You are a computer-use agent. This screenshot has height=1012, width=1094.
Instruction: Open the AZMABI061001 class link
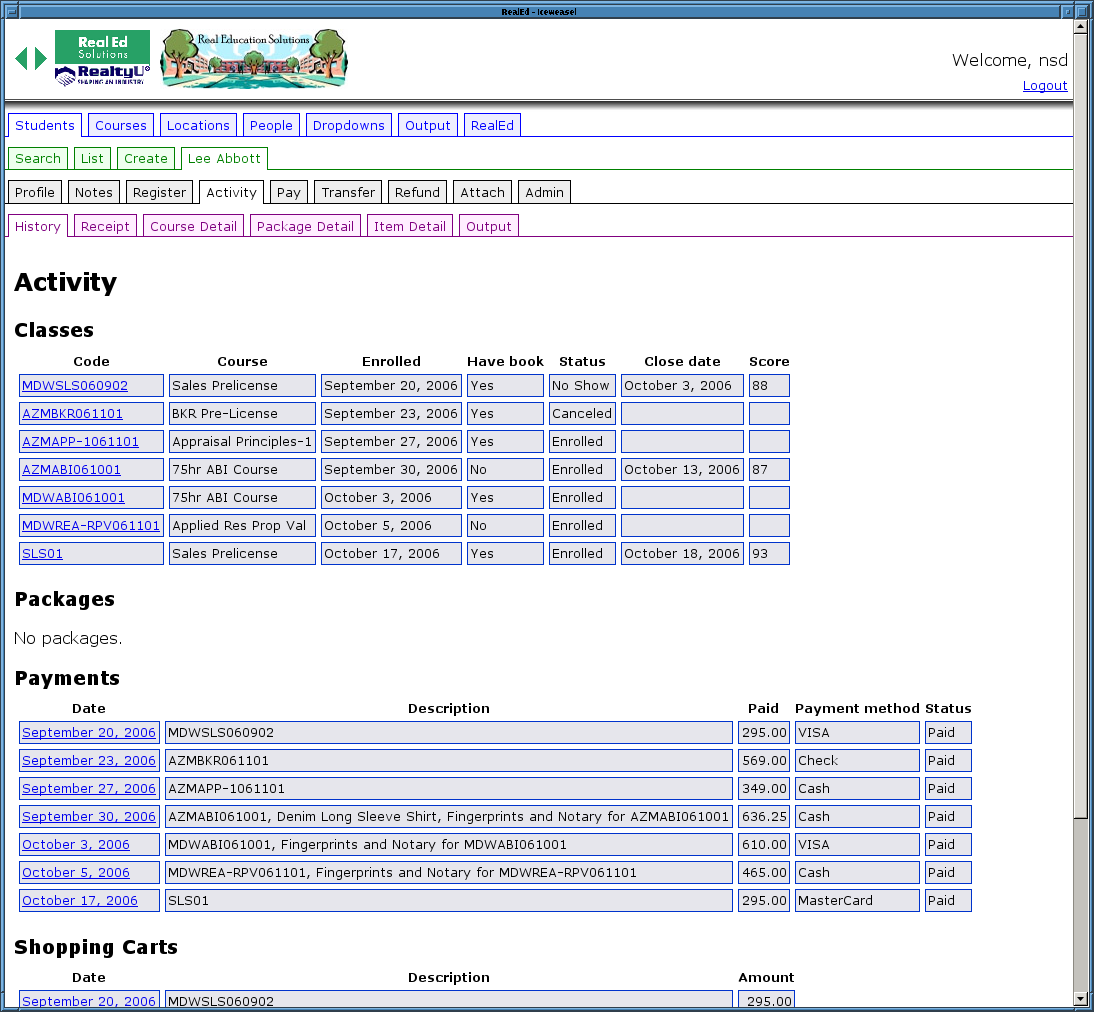(71, 470)
